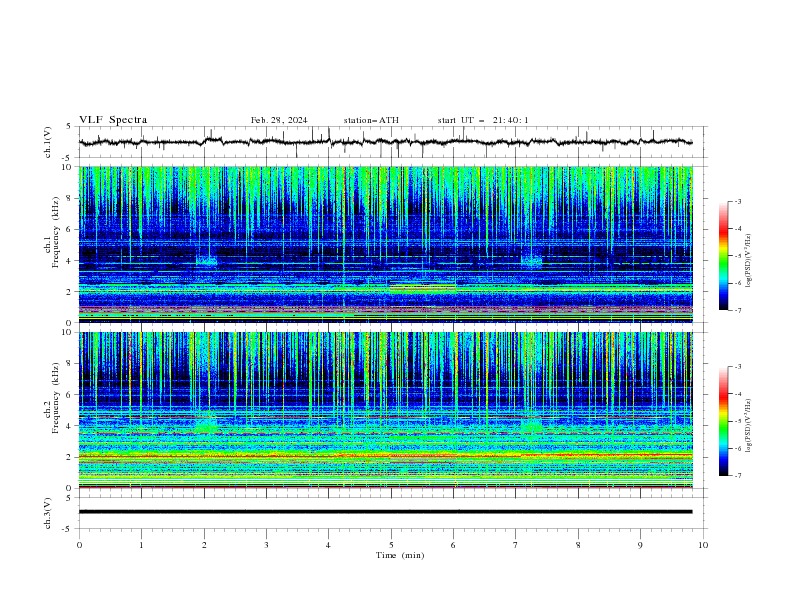Click the ch.2 color bar log(PSD) label
The height and width of the screenshot is (612, 792).
pyautogui.click(x=748, y=425)
